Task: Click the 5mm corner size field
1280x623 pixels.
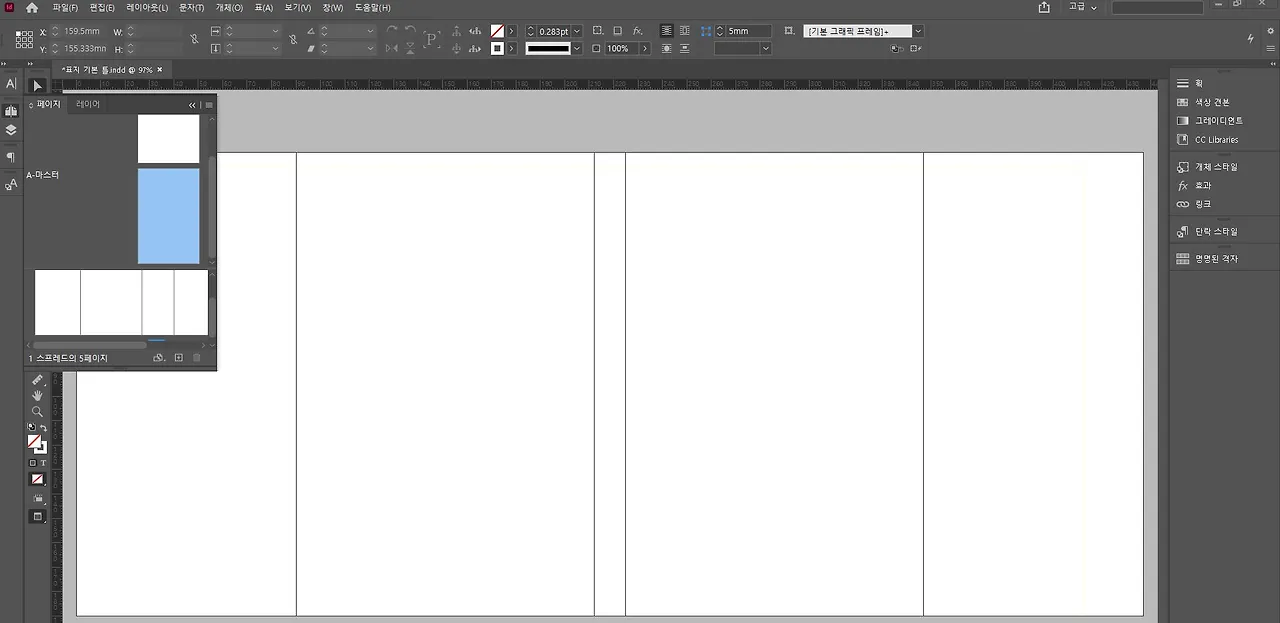Action: tap(748, 31)
